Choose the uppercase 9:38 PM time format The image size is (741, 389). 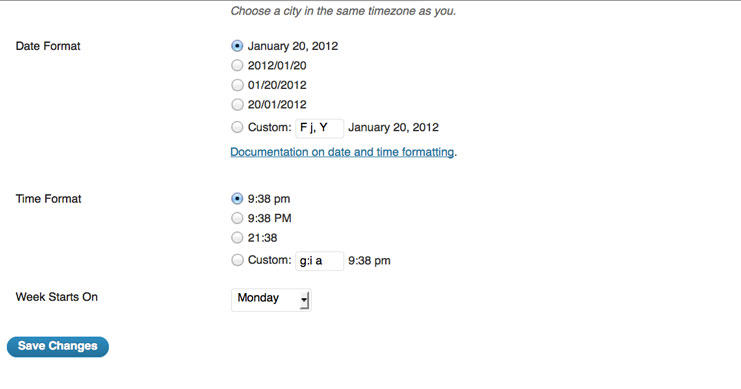click(237, 218)
